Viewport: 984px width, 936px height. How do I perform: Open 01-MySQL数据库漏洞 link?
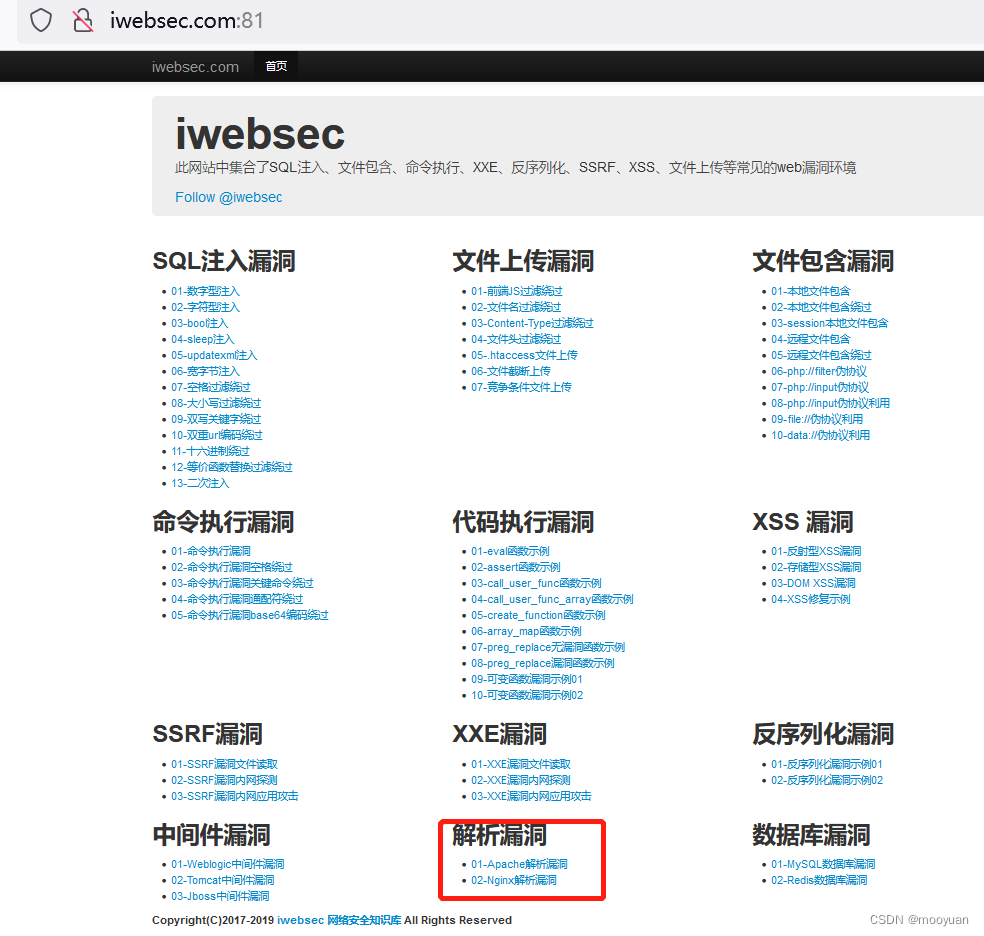(823, 864)
